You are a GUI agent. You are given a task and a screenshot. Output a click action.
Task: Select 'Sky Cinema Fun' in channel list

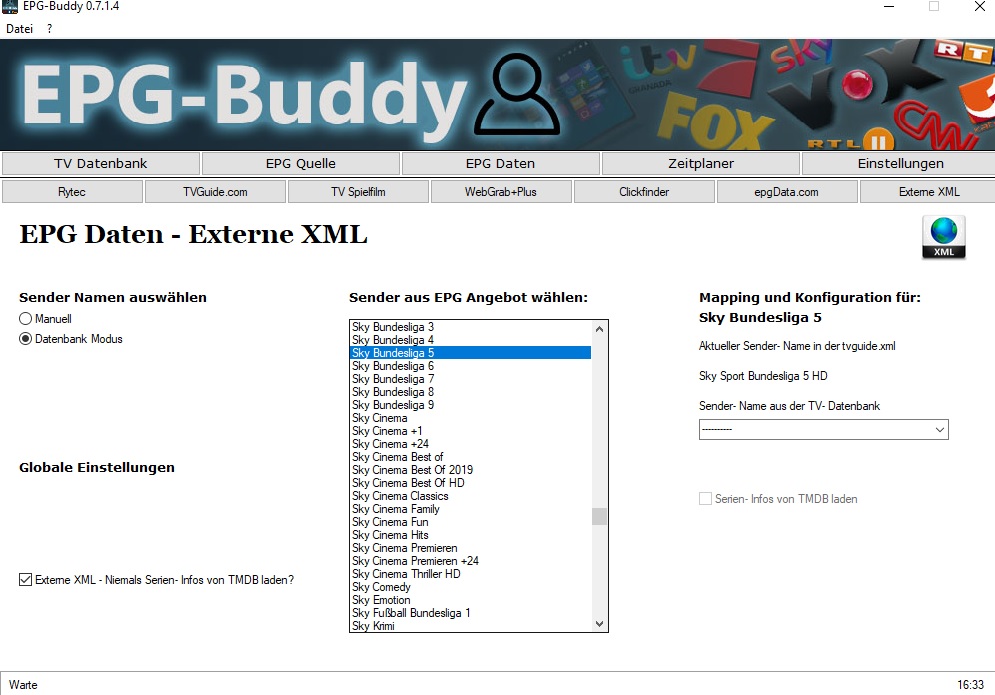click(471, 522)
